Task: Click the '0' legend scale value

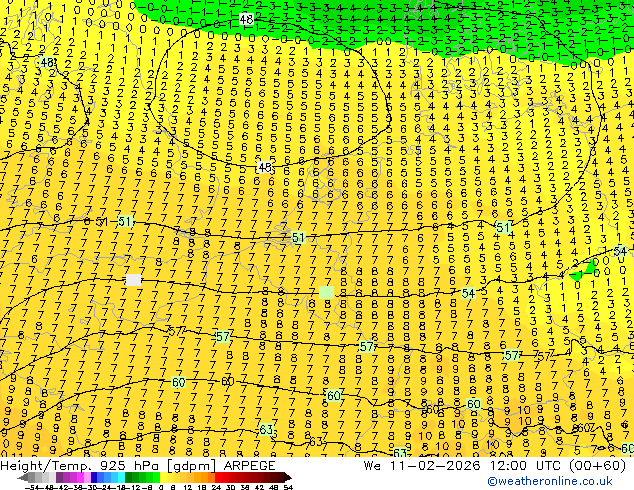Action: 161,487
